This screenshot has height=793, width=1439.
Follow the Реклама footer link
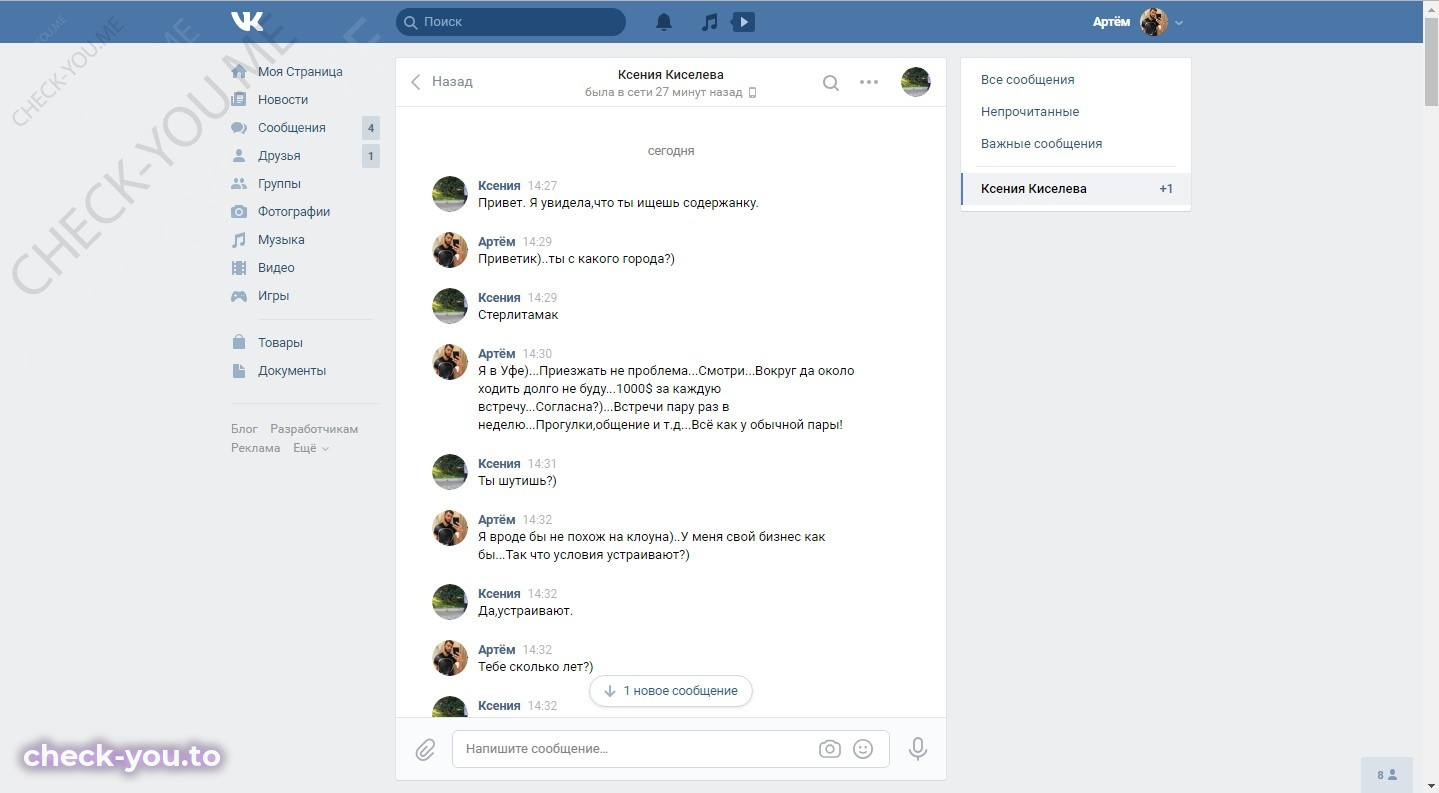(256, 448)
